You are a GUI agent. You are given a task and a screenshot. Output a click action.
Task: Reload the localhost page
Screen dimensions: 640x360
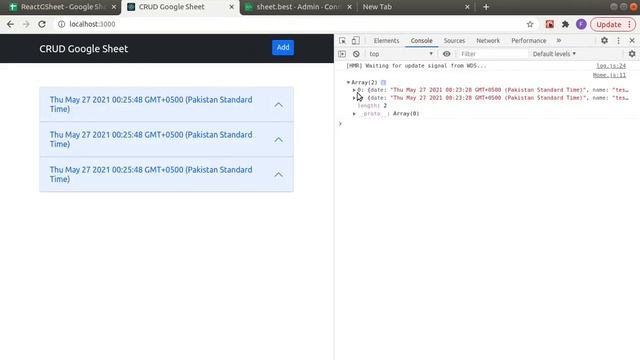42,24
